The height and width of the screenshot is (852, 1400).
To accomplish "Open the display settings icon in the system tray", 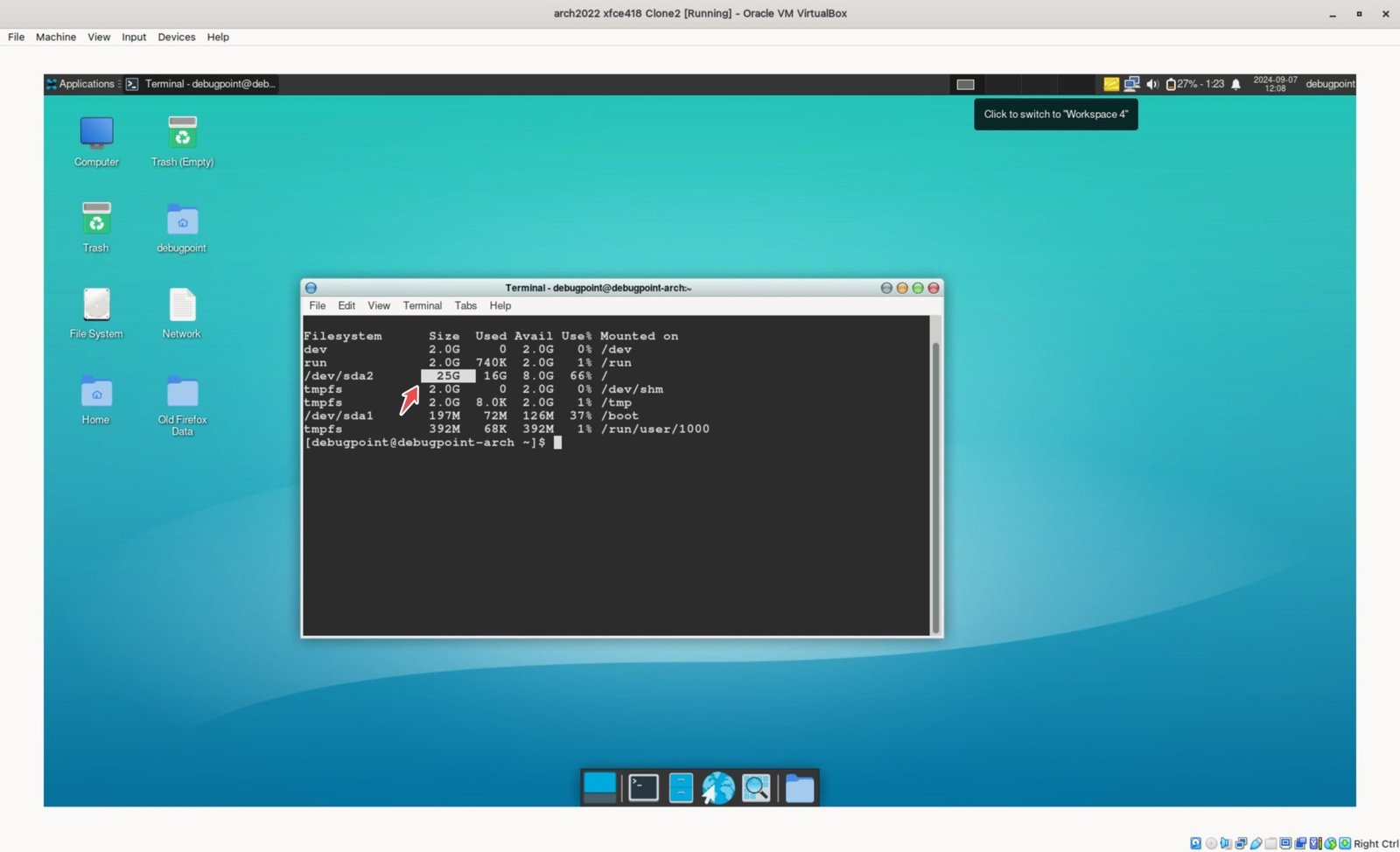I will pos(1131,84).
